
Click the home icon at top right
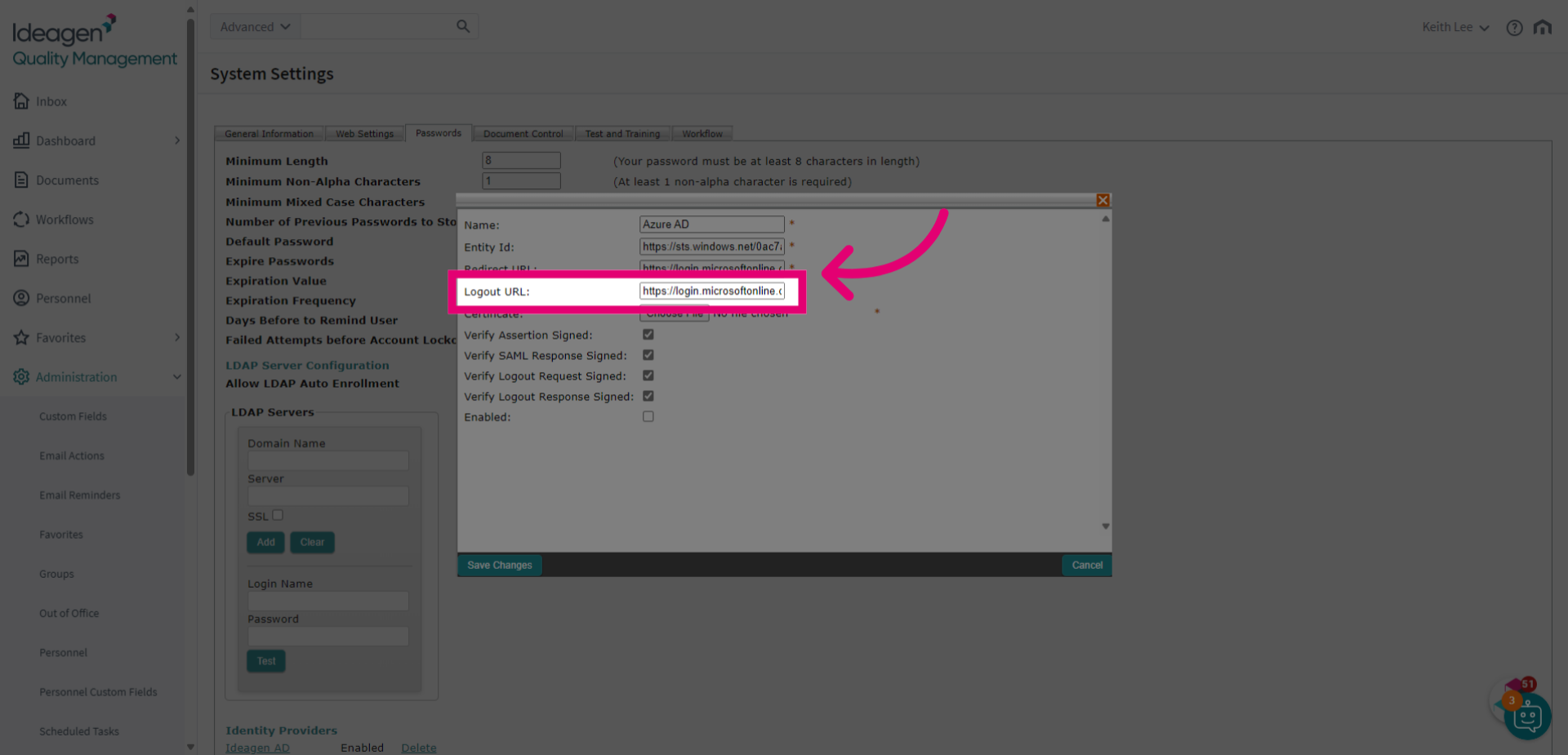1542,27
